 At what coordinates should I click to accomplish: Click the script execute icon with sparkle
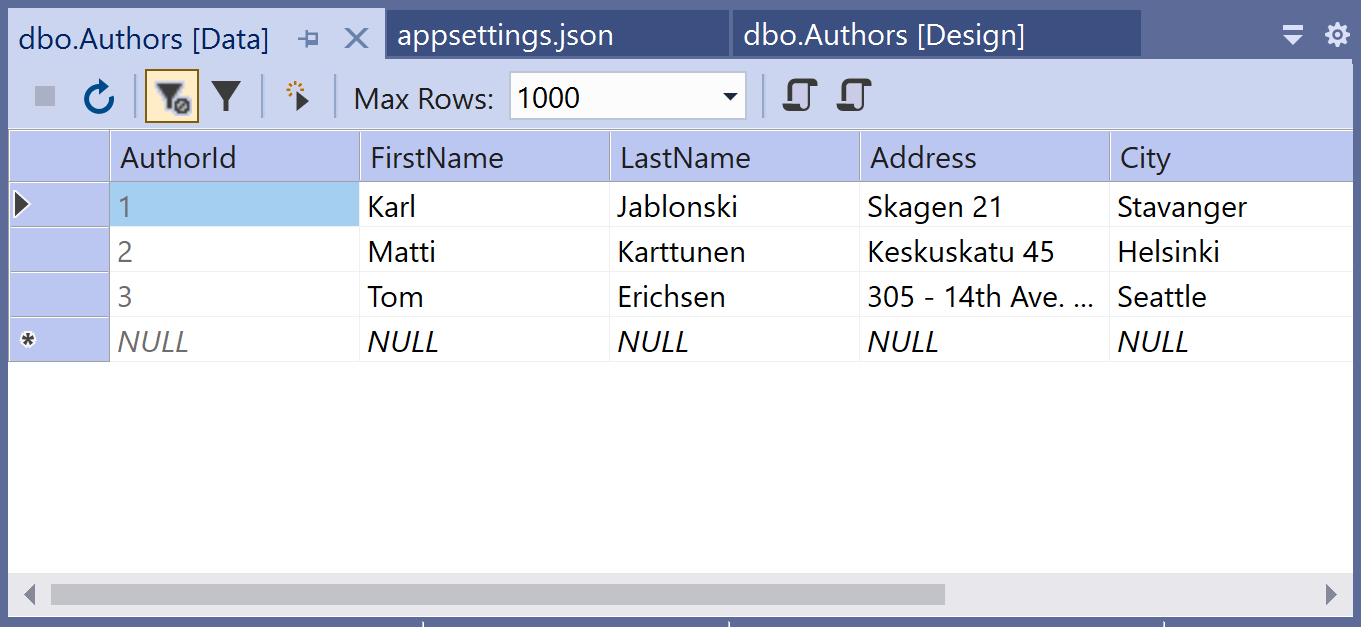[298, 97]
